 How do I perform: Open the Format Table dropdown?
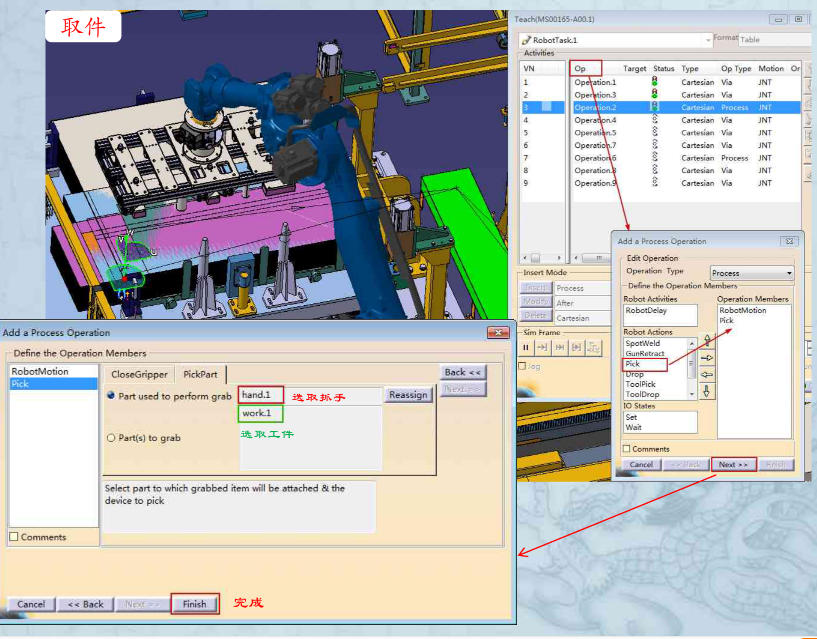click(776, 40)
